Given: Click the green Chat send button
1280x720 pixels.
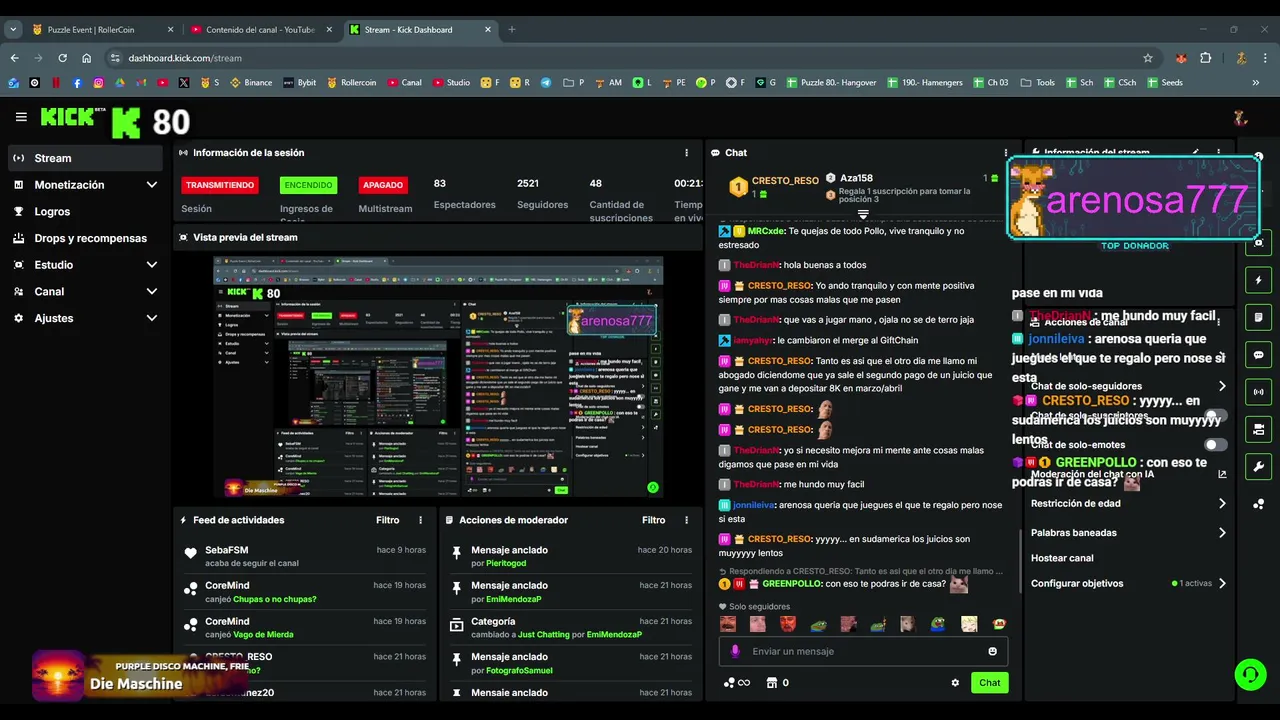Looking at the screenshot, I should [x=989, y=683].
